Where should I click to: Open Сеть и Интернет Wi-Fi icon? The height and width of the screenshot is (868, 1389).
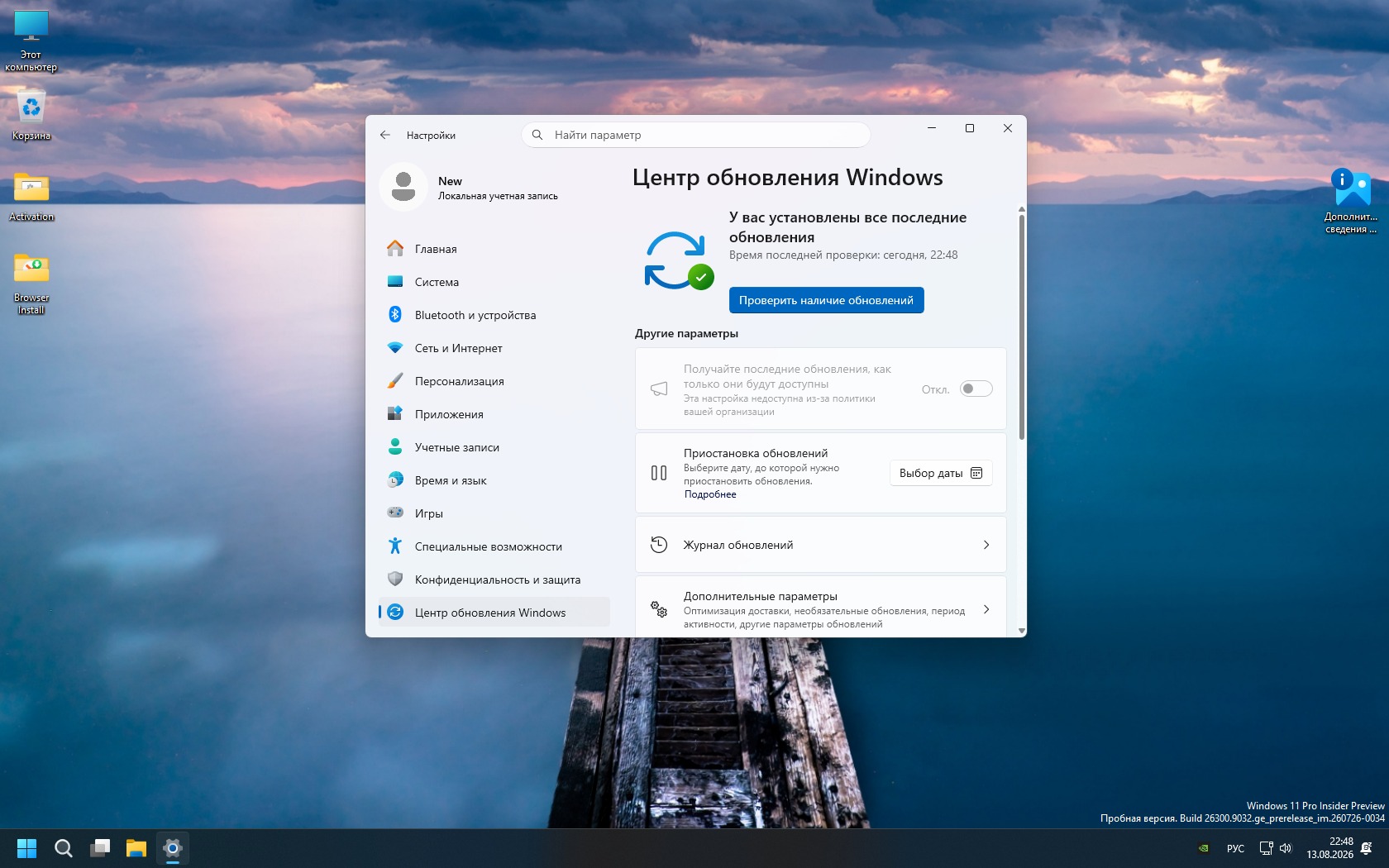tap(395, 348)
